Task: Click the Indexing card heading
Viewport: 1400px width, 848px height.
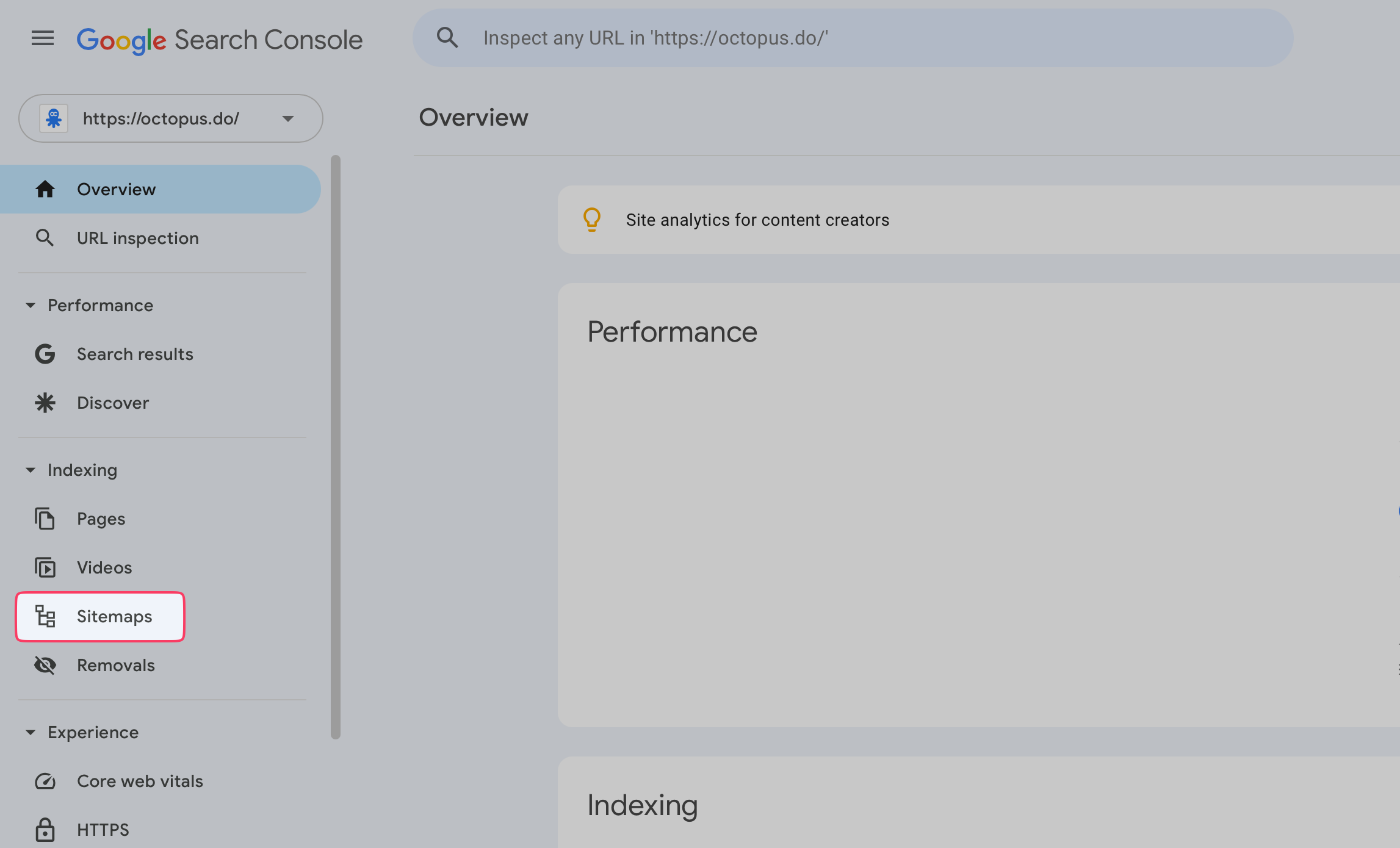Action: (642, 805)
